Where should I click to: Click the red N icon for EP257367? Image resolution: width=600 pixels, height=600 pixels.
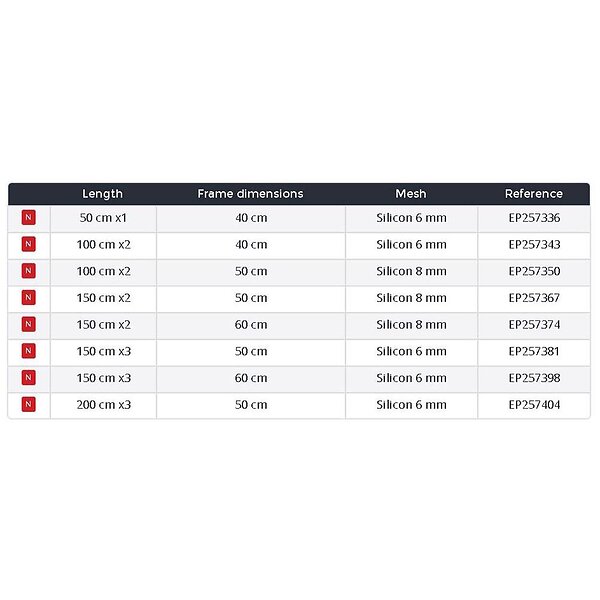pyautogui.click(x=28, y=298)
